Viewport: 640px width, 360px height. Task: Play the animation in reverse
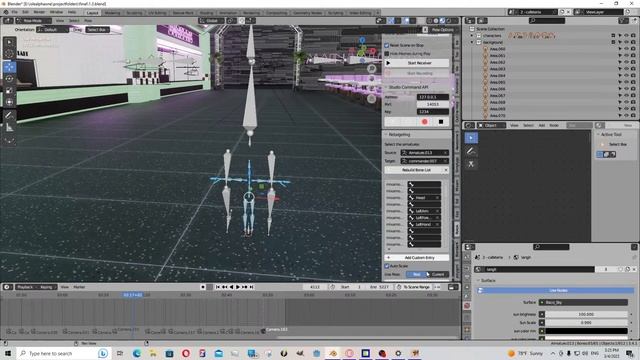click(231, 287)
